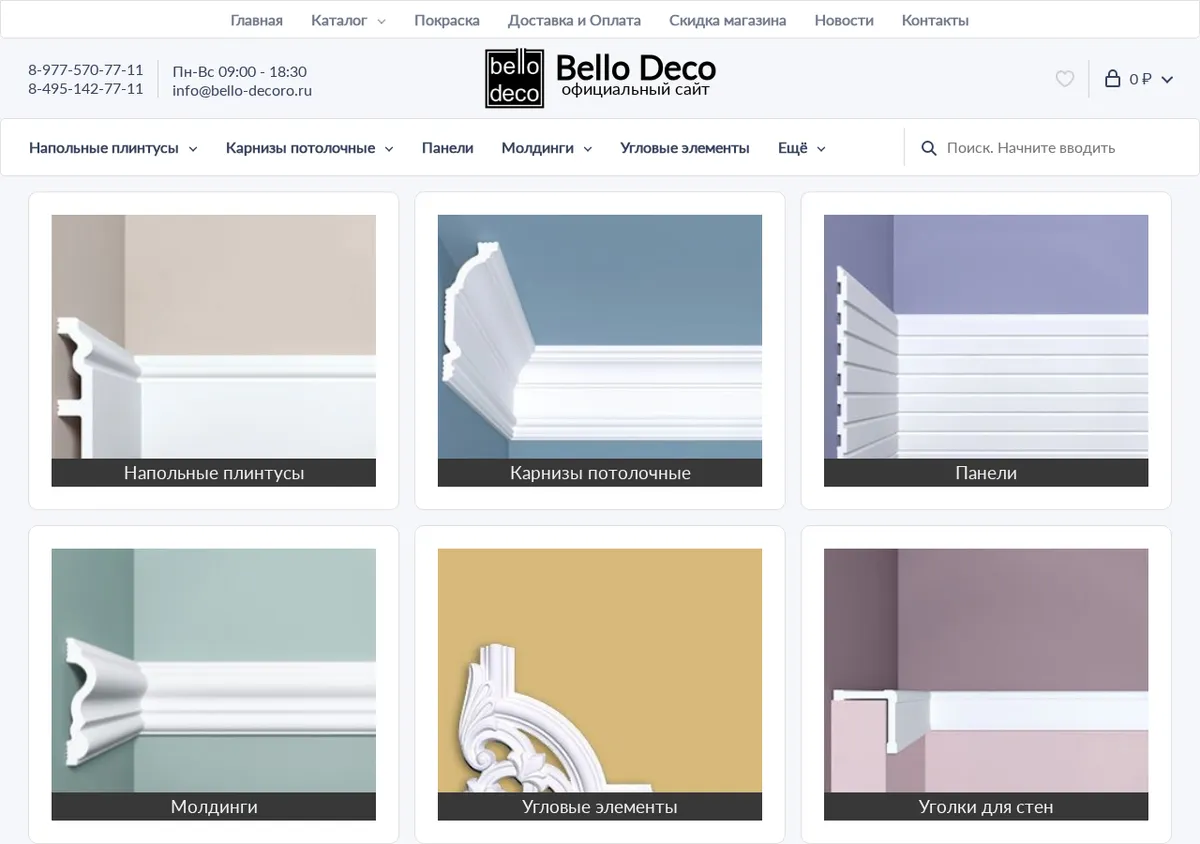Click the Контакты link

935,20
